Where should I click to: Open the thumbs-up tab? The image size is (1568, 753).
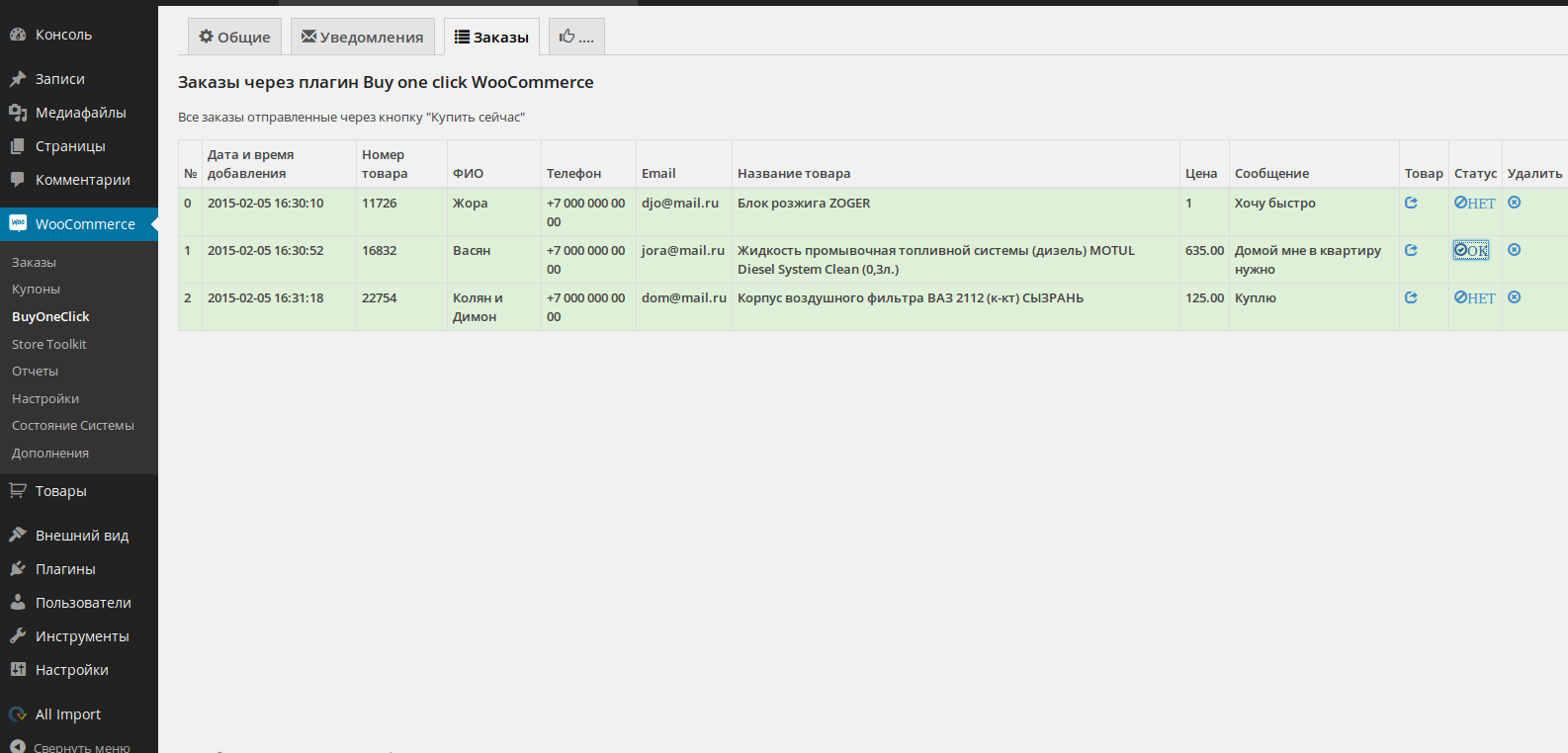click(576, 37)
